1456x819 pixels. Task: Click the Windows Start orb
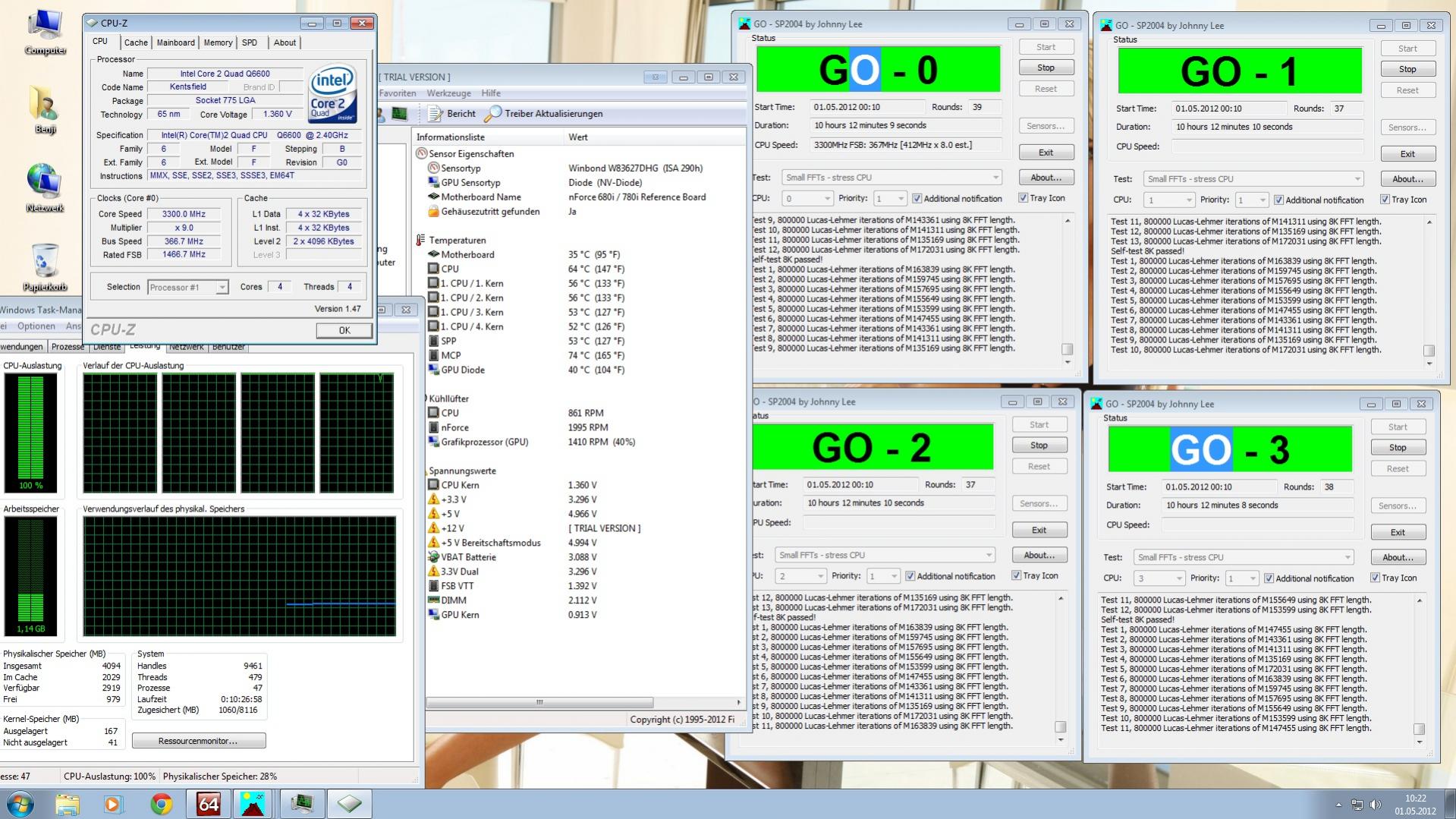pyautogui.click(x=20, y=804)
